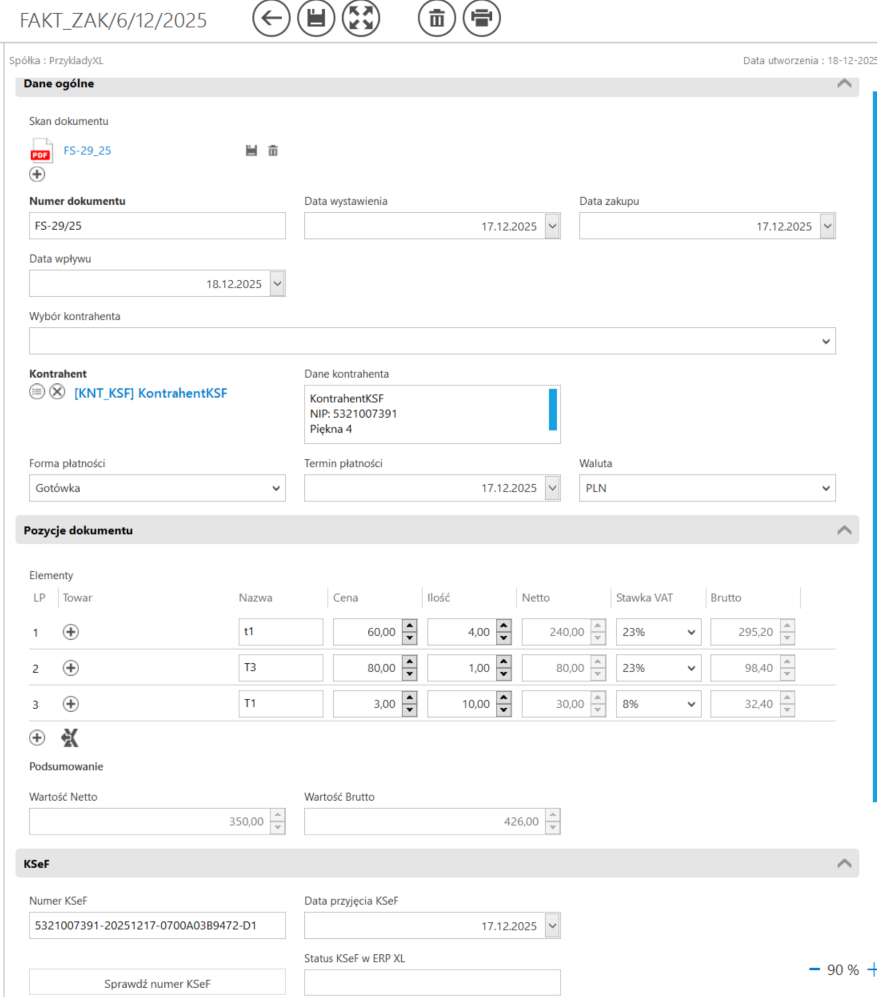Clear the selected Kontrahent with X icon
The height and width of the screenshot is (997, 877).
(57, 393)
